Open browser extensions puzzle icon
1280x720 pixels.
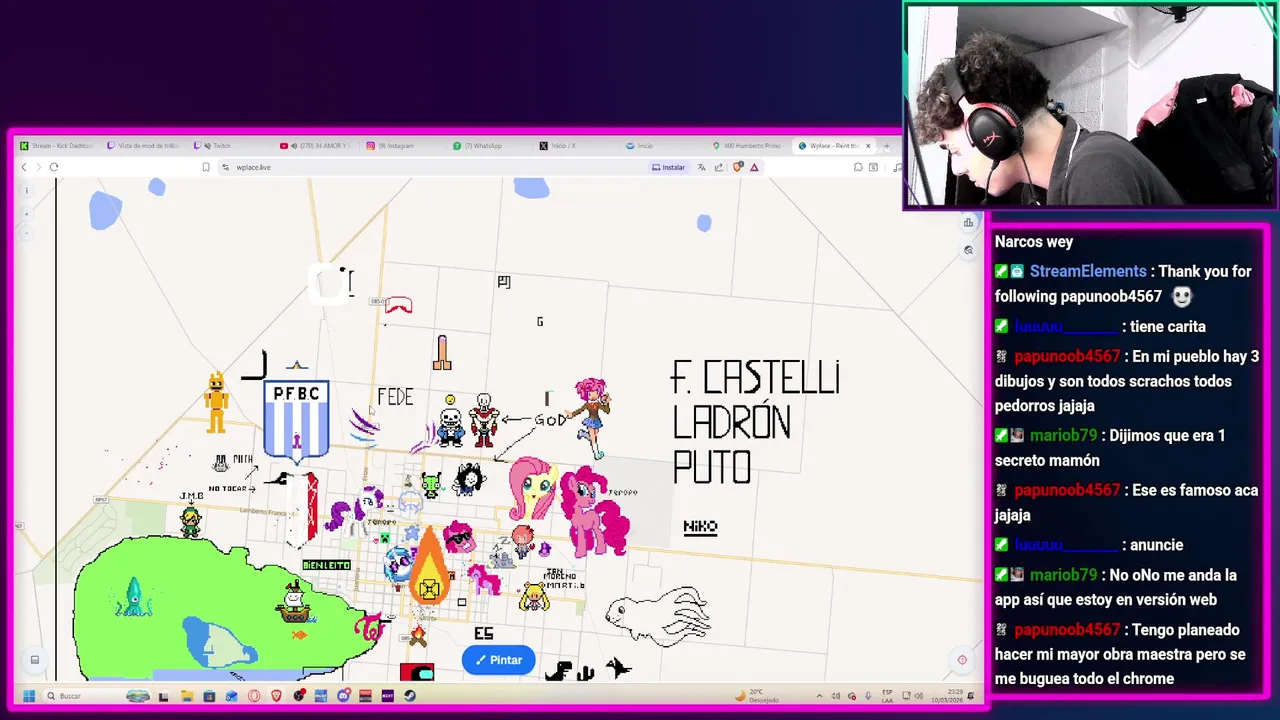(858, 167)
